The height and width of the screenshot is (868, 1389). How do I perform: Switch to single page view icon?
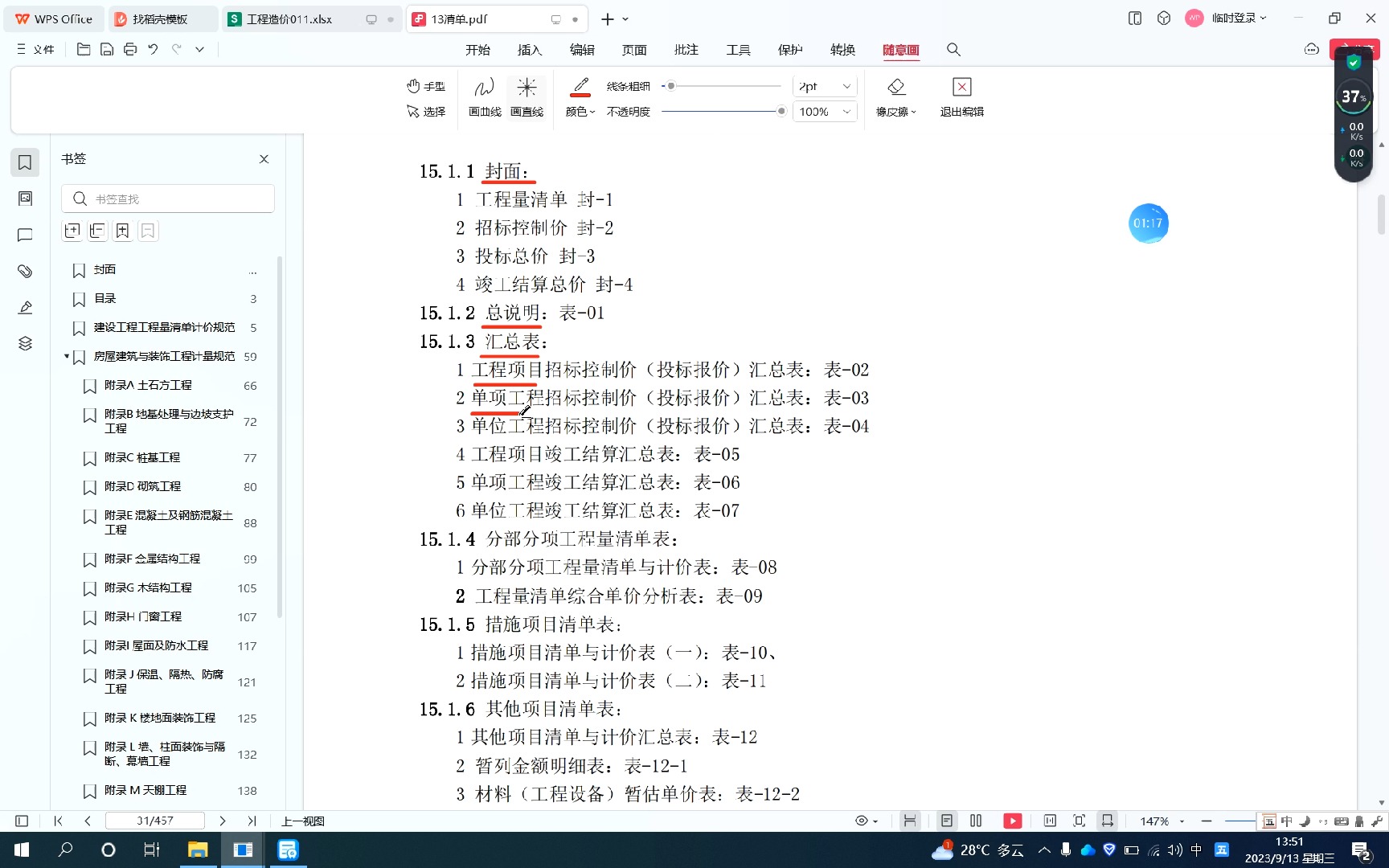pos(947,821)
